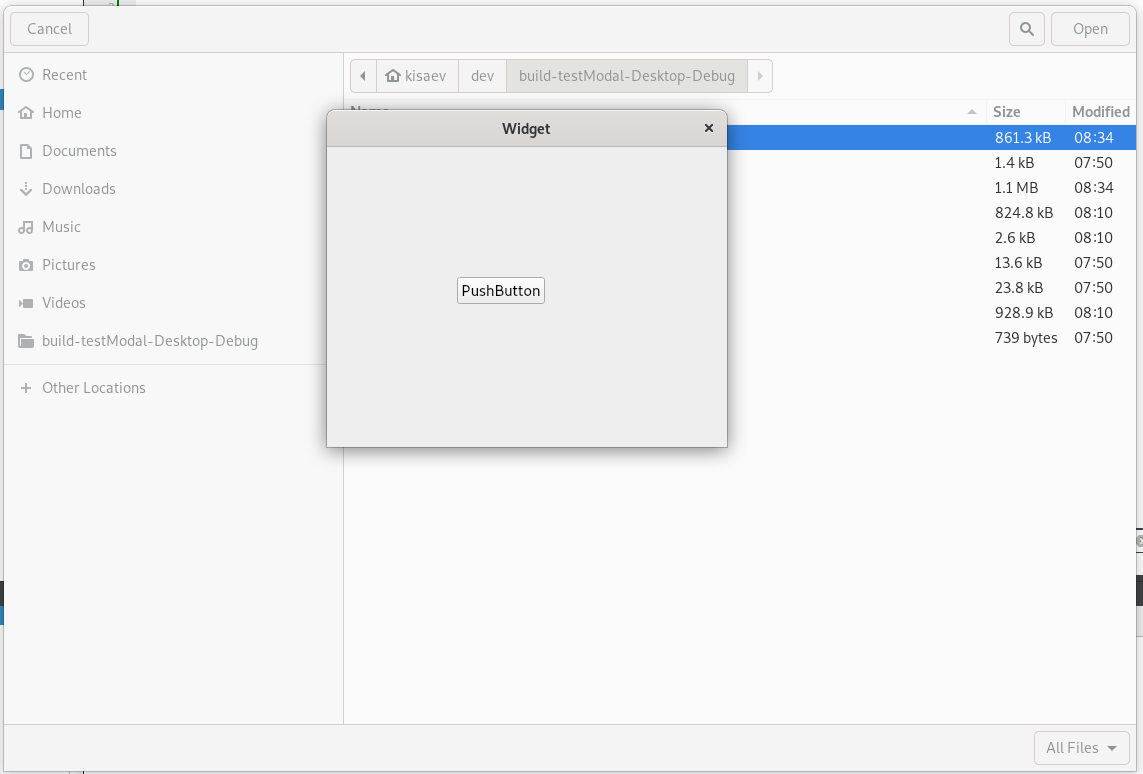This screenshot has height=774, width=1143.
Task: Click the path bar left scroll arrow
Action: tap(363, 76)
